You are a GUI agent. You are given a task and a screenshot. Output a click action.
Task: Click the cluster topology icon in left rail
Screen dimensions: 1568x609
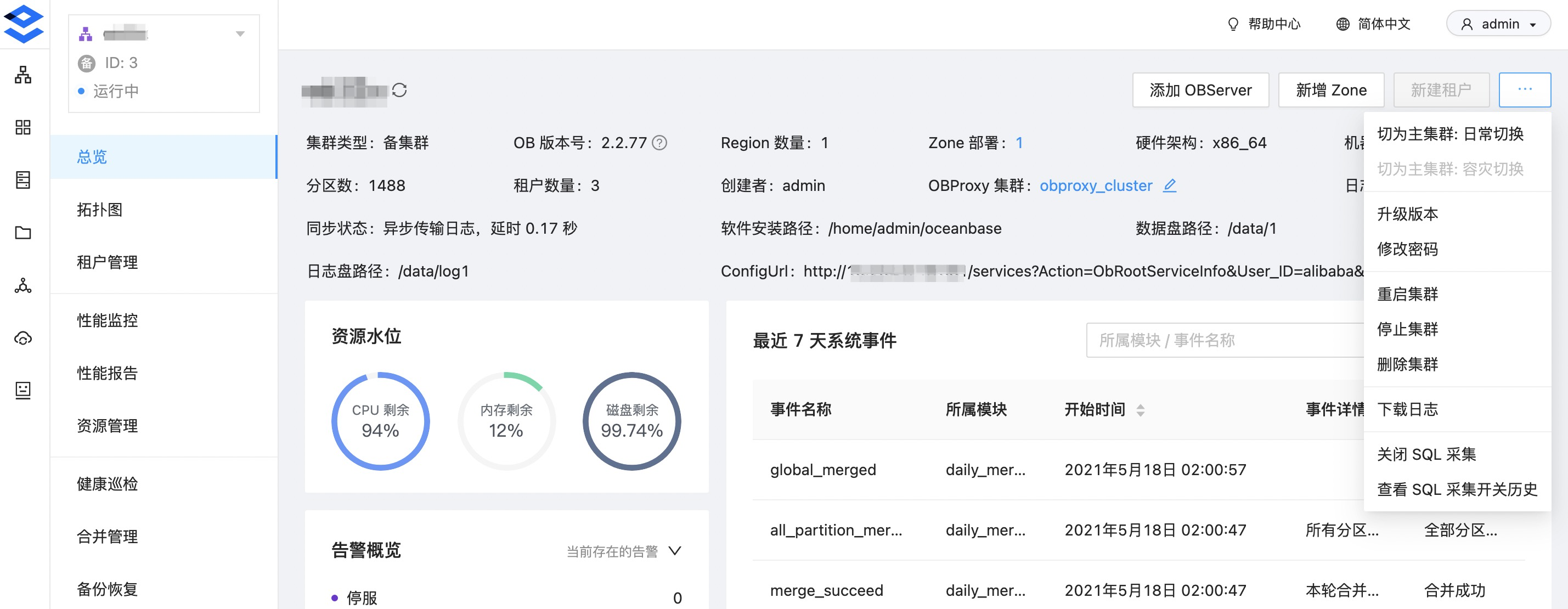point(23,75)
